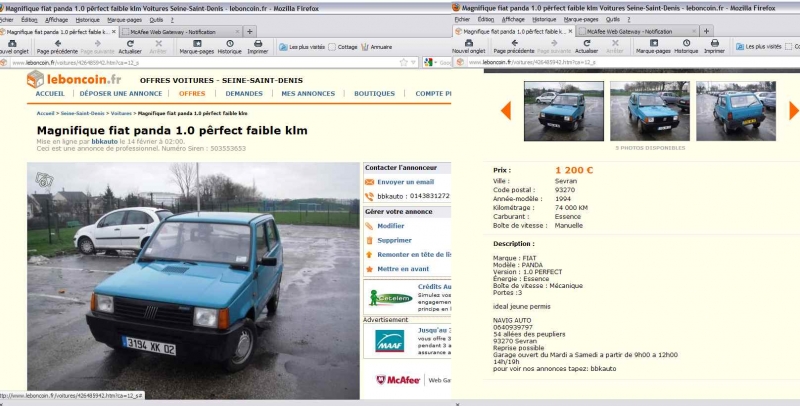
Task: Open MES ANNONCES navigation link
Action: pyautogui.click(x=308, y=94)
